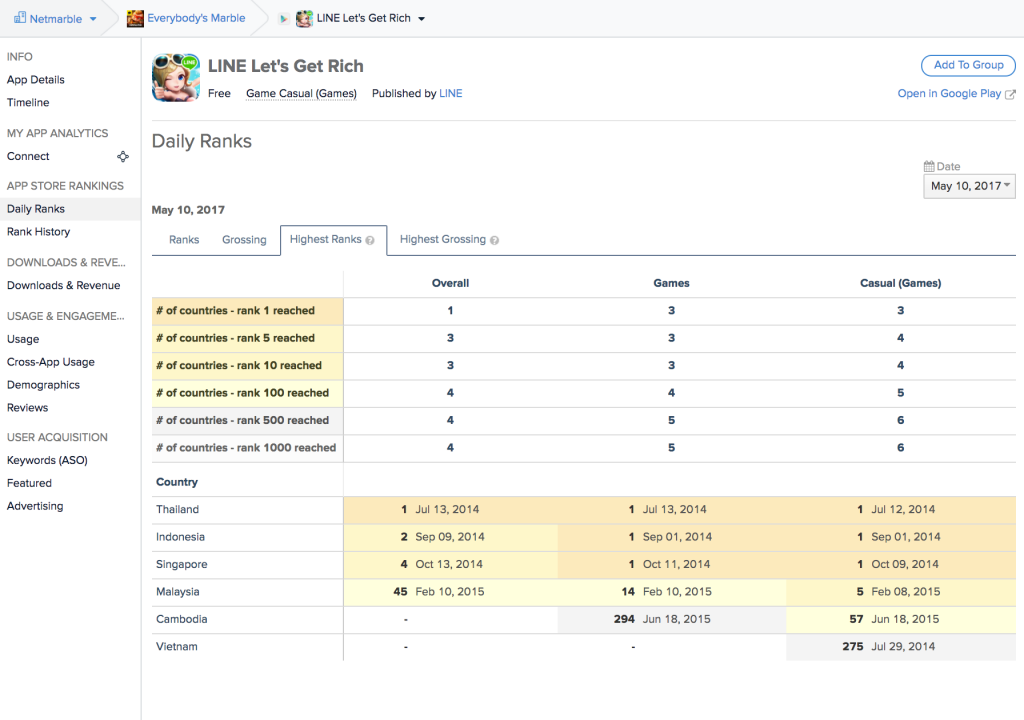
Task: Click the Country heading in the table
Action: click(x=177, y=482)
